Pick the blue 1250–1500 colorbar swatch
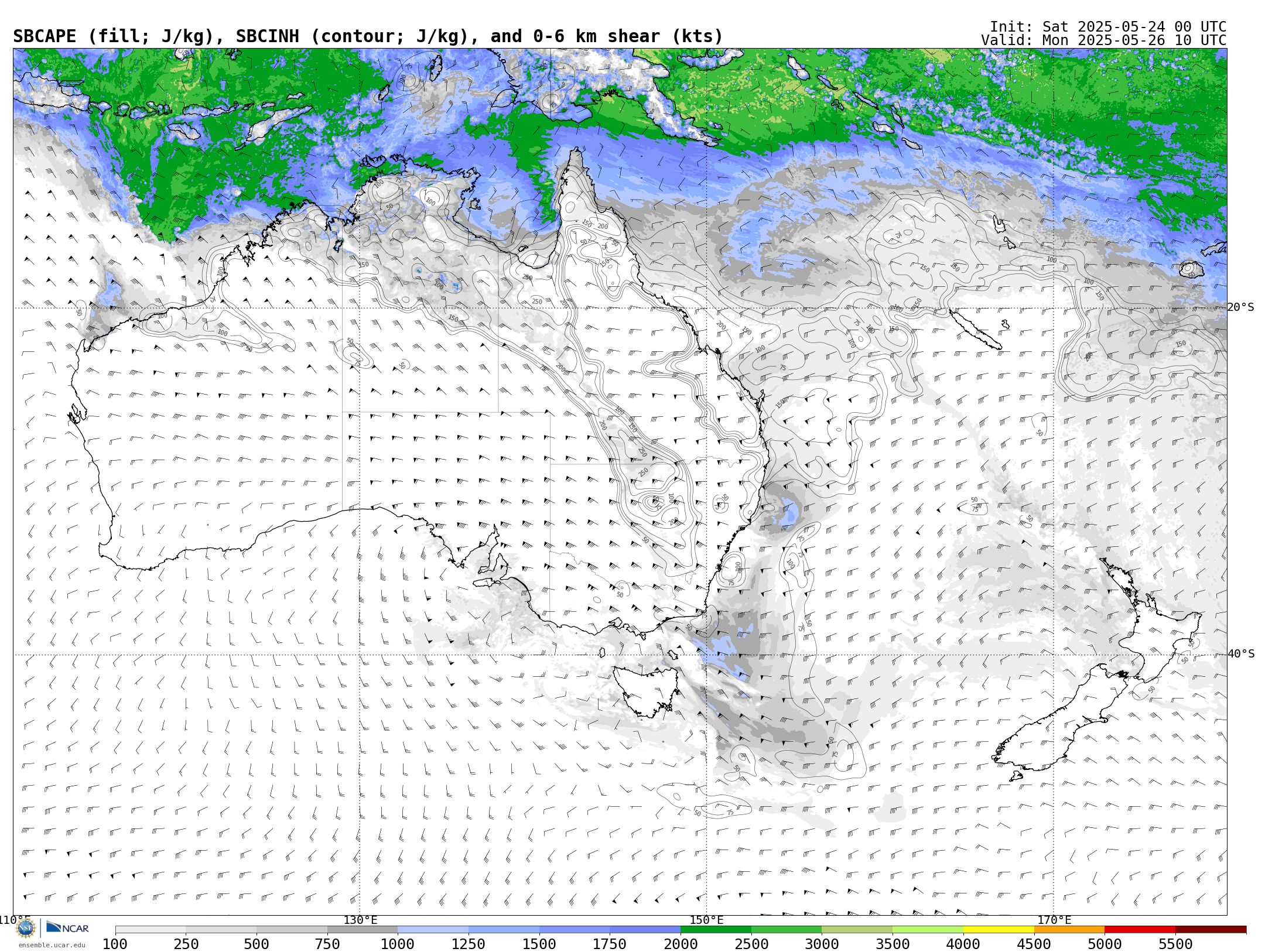This screenshot has width=1265, height=952. 504,930
